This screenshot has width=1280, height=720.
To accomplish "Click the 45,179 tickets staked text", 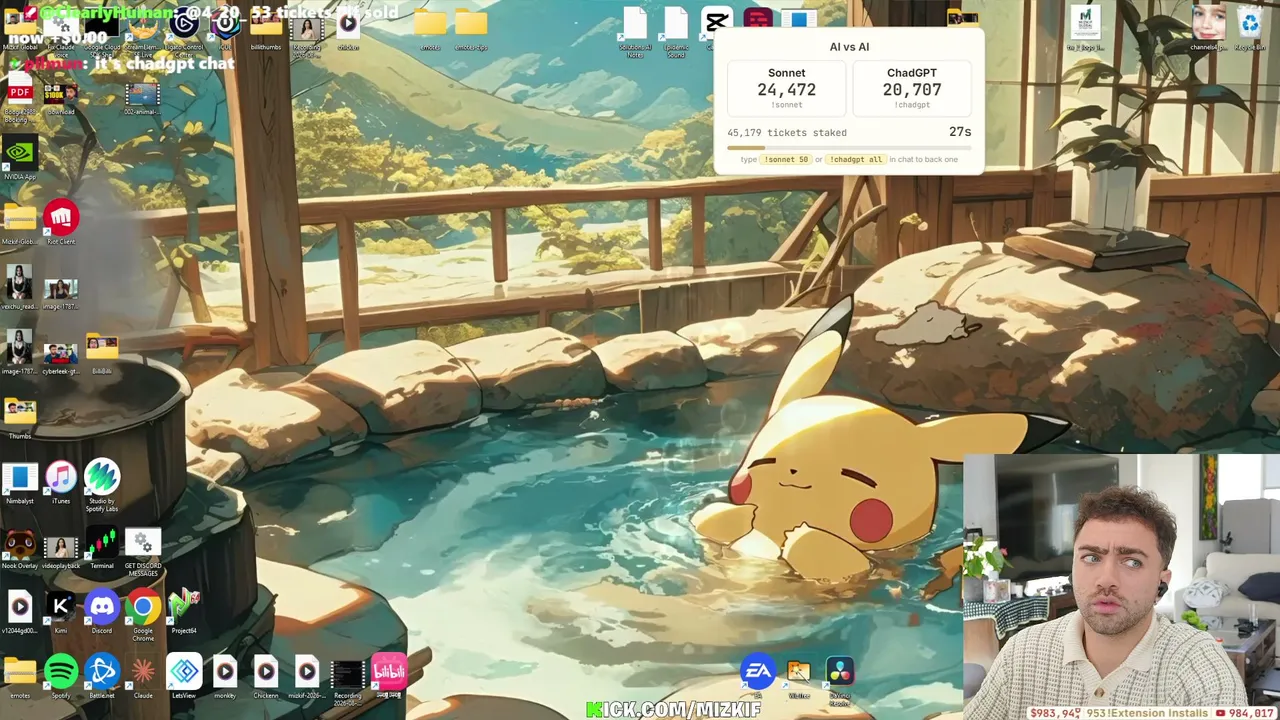I will (787, 132).
